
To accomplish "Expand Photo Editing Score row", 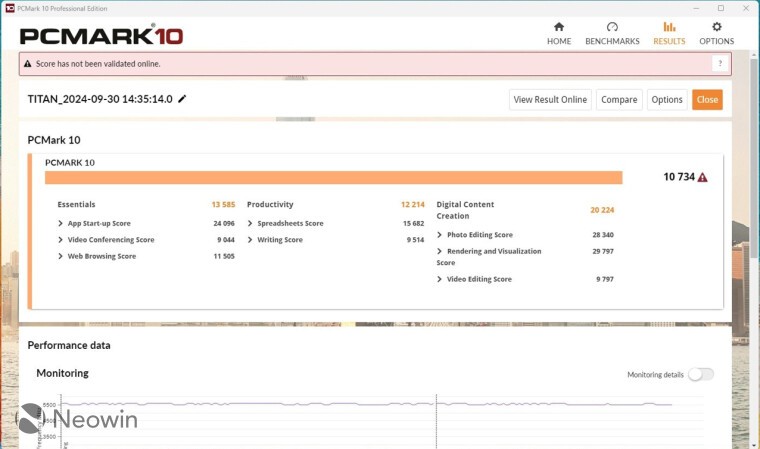I will 440,235.
